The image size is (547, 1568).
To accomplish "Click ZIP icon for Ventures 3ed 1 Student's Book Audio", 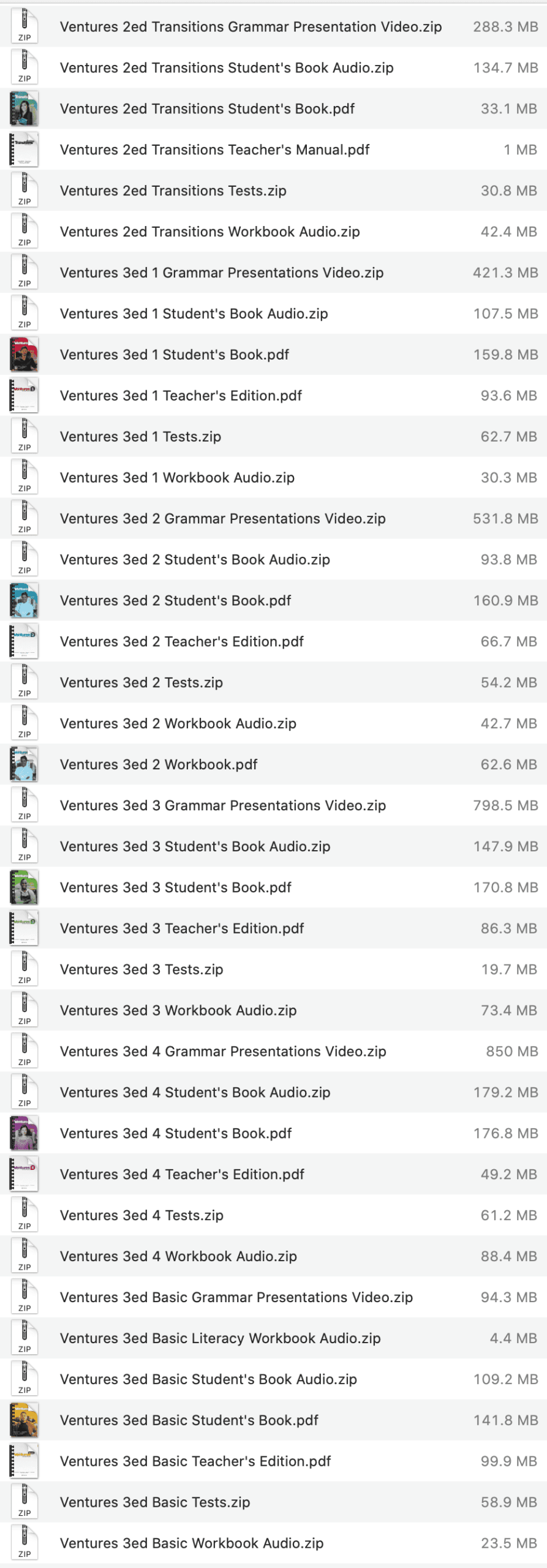I will [25, 314].
